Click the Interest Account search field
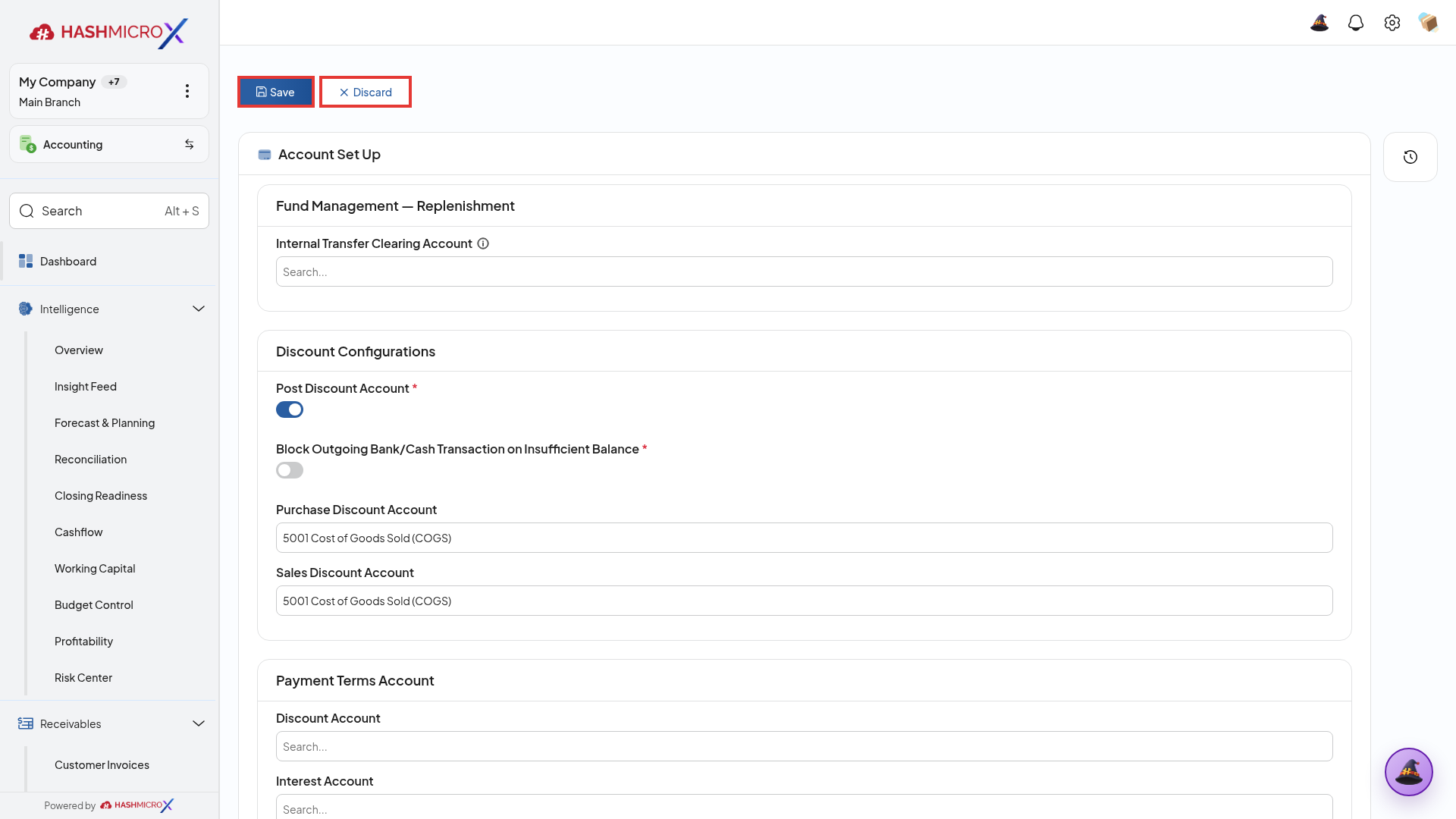The height and width of the screenshot is (819, 1456). tap(804, 807)
